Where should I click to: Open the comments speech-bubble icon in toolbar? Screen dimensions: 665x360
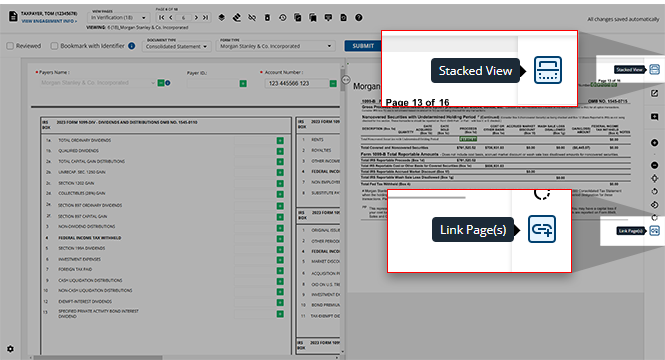328,17
